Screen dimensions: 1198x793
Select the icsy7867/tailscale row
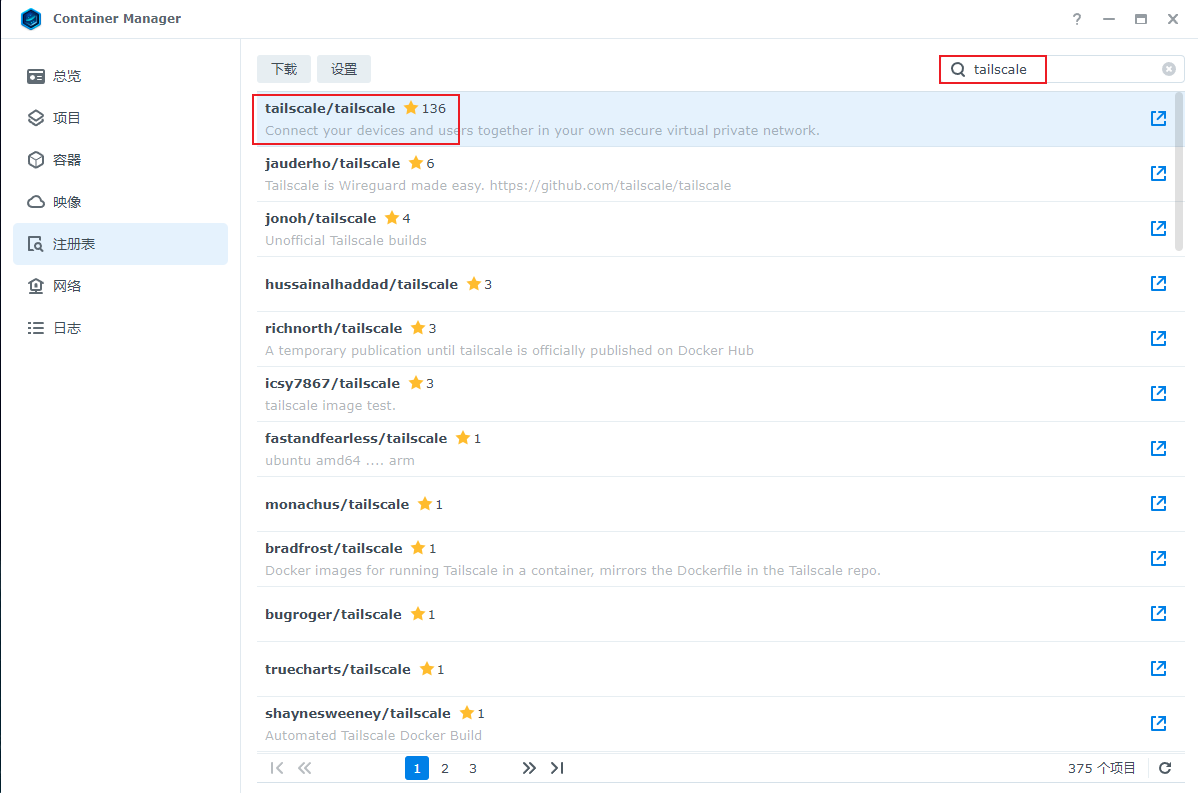(x=720, y=394)
